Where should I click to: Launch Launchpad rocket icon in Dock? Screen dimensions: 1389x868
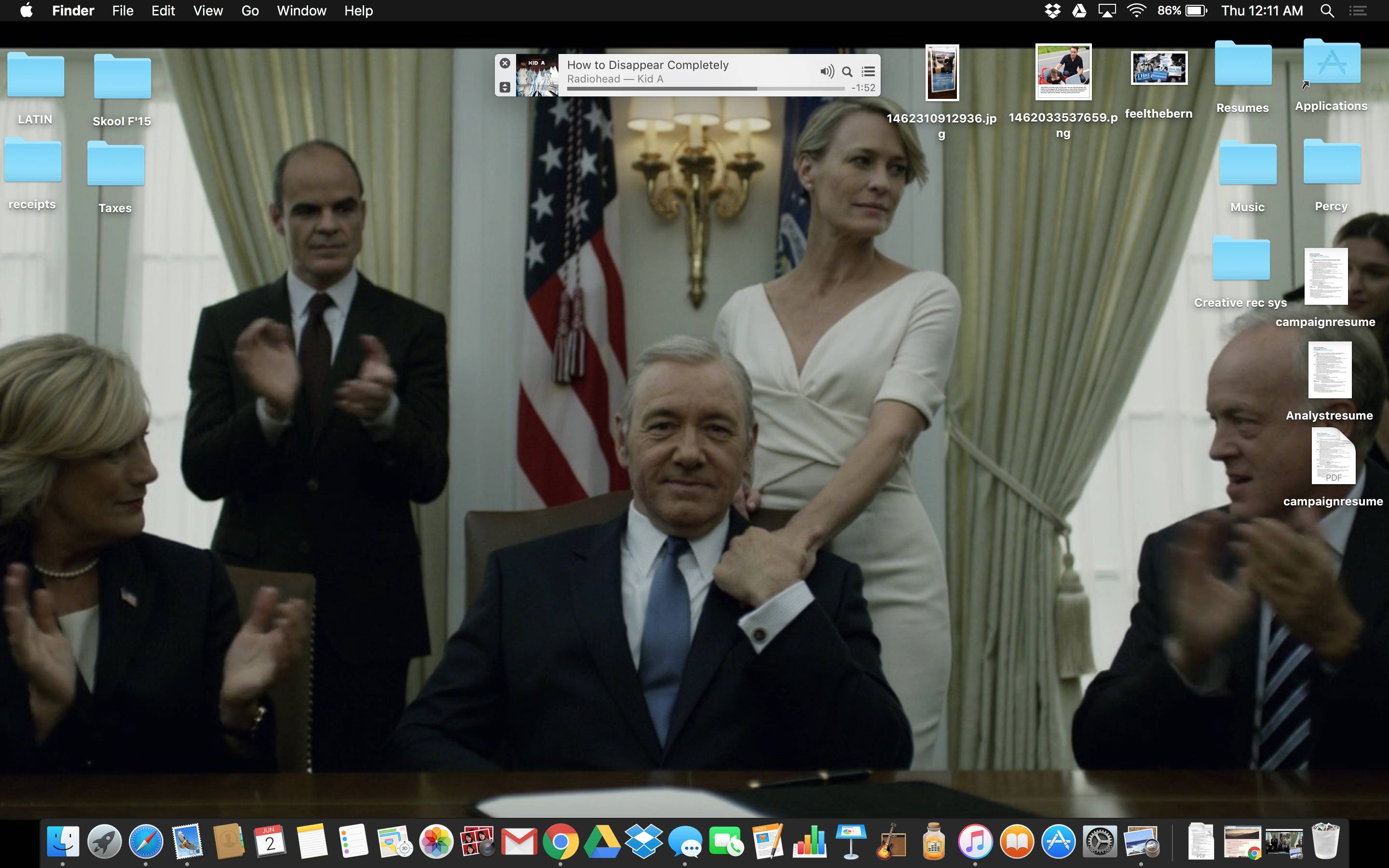[104, 841]
